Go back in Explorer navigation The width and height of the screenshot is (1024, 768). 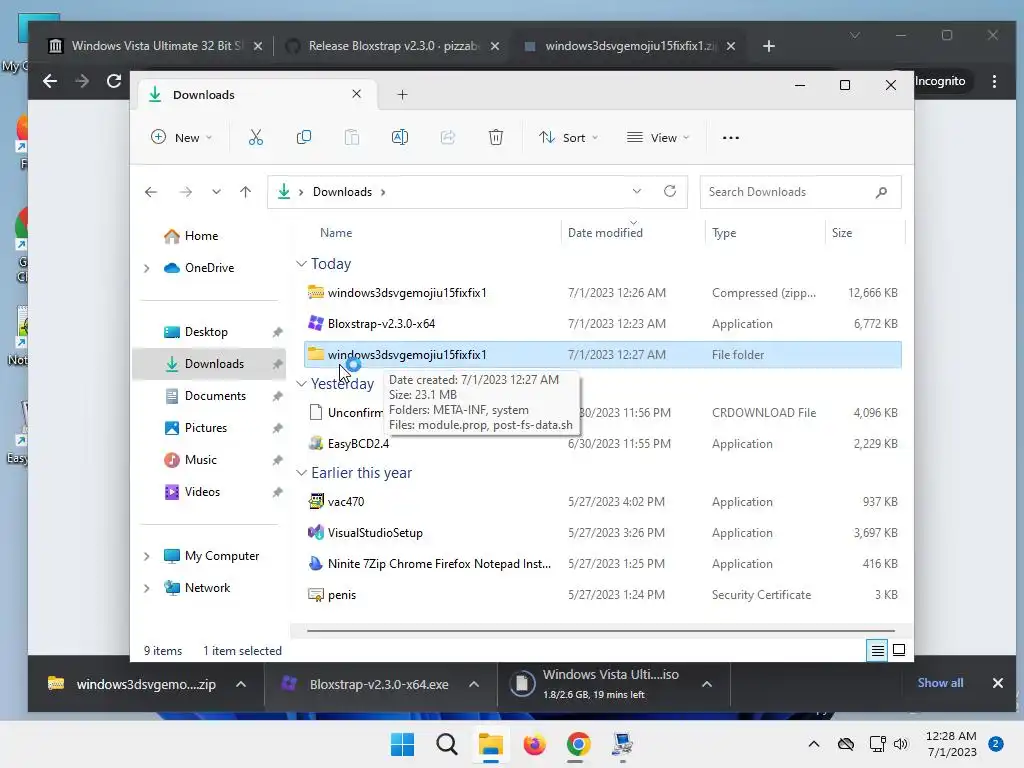[x=151, y=192]
